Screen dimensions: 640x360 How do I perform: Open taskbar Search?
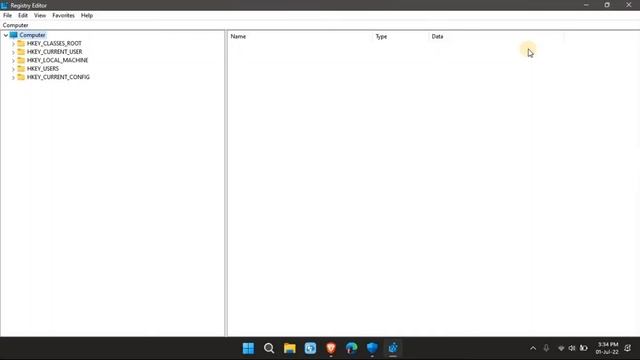point(269,348)
